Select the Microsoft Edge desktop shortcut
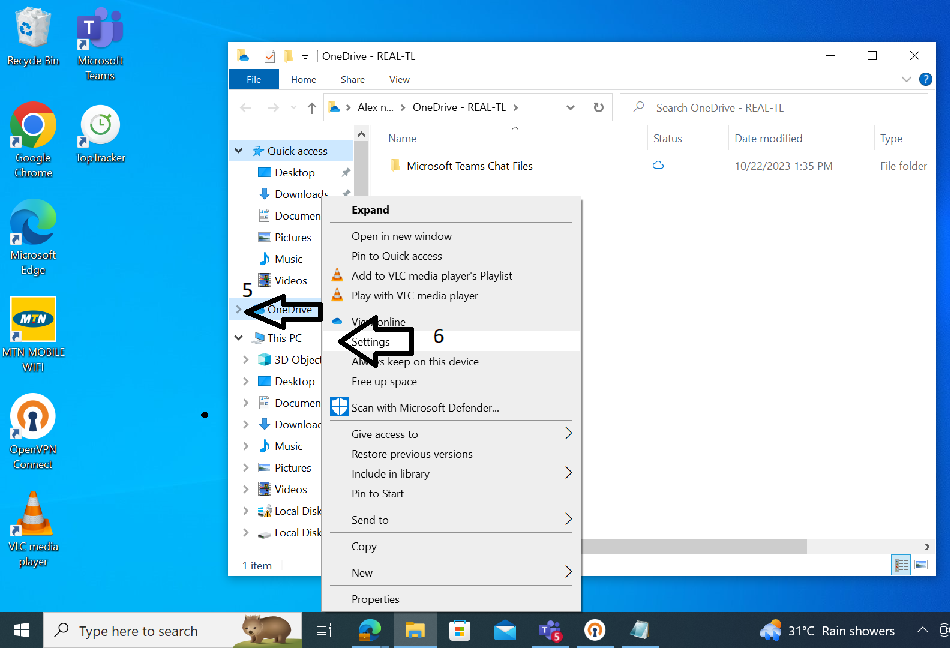 (33, 238)
